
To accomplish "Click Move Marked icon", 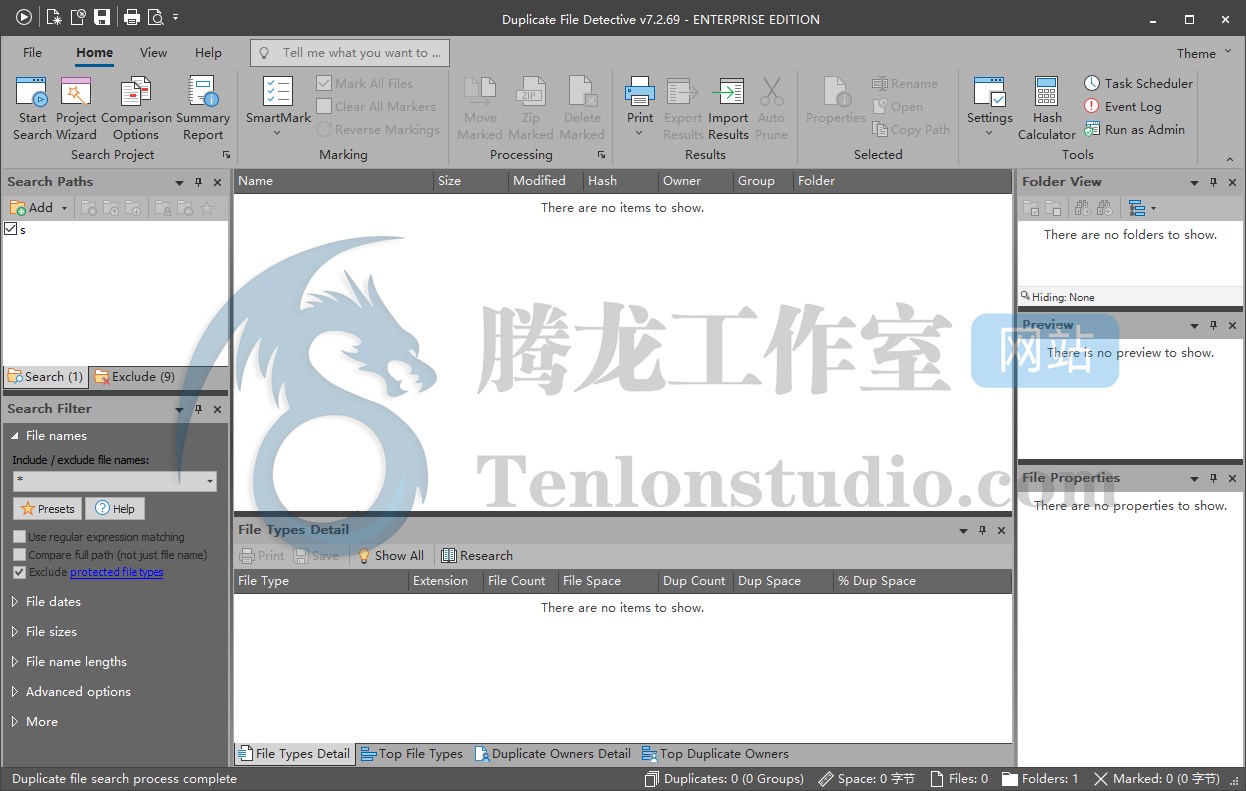I will 480,92.
